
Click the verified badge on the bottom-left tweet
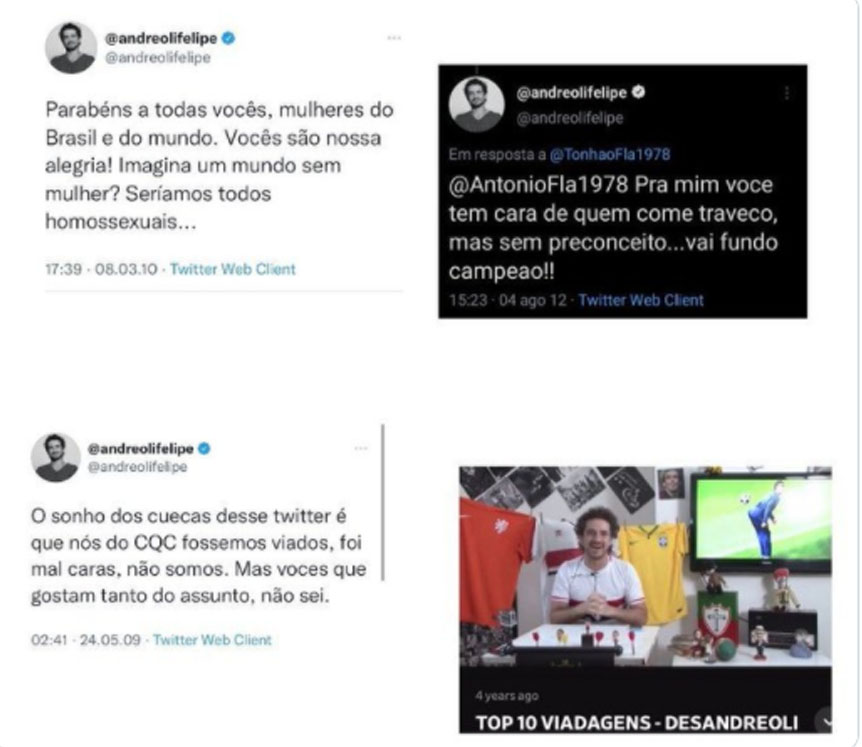coord(204,449)
